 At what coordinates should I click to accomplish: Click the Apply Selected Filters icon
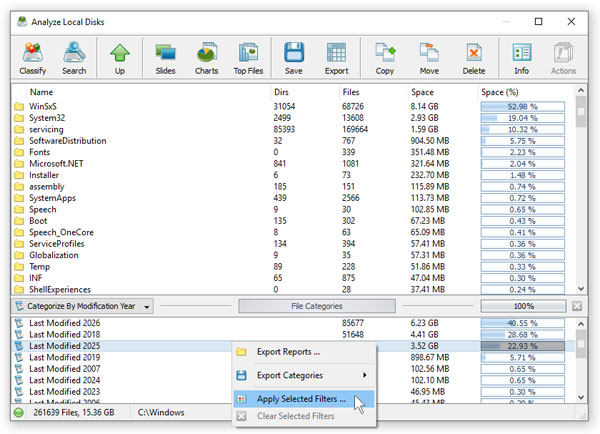tap(241, 399)
